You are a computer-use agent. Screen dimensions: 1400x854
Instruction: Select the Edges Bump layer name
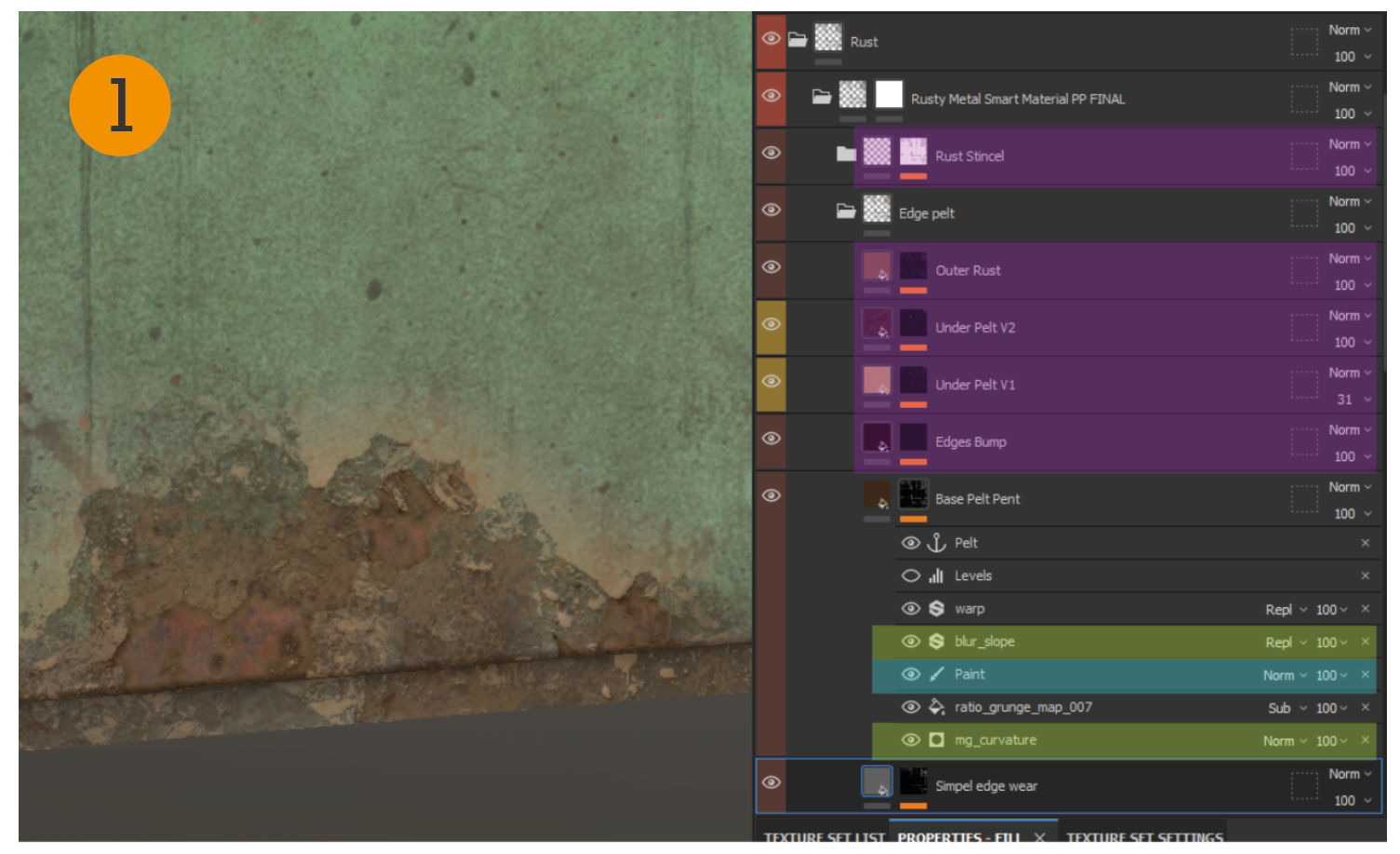click(x=971, y=442)
